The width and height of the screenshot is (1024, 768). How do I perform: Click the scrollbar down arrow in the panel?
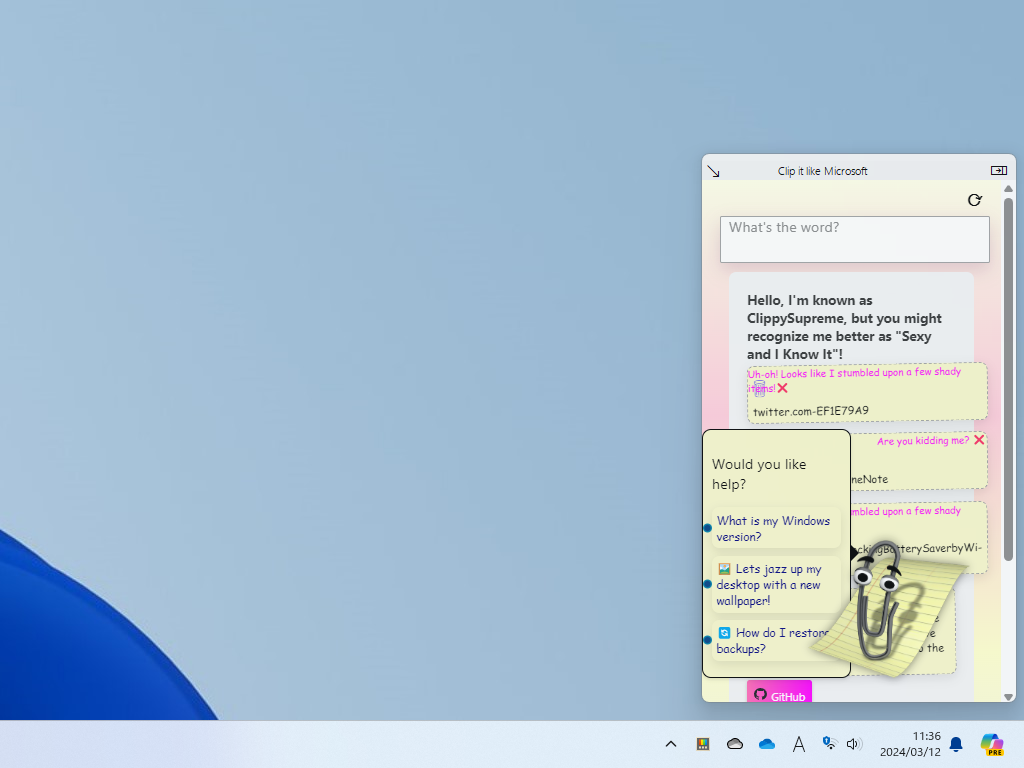pyautogui.click(x=1008, y=697)
